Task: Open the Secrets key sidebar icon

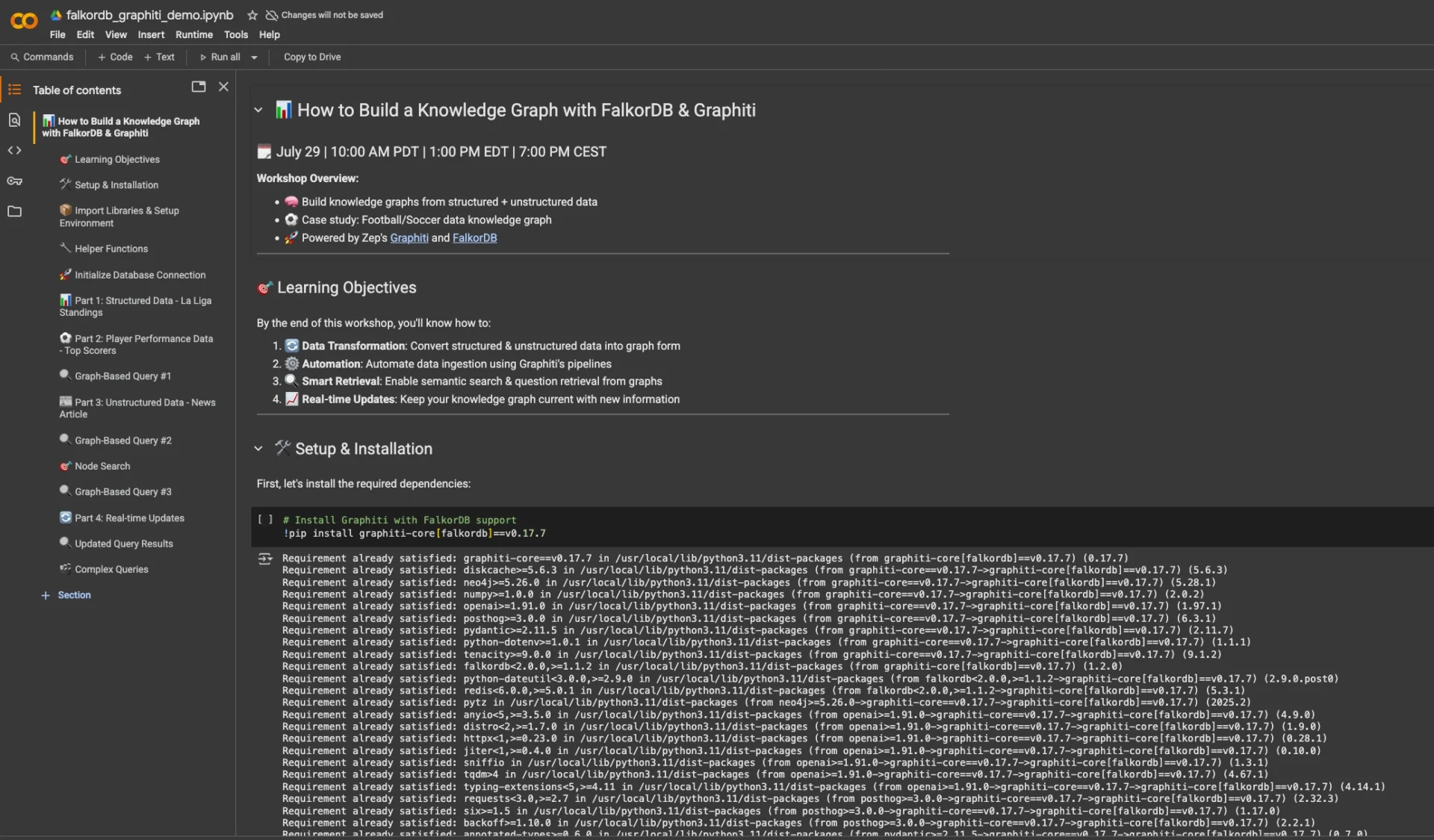Action: pyautogui.click(x=14, y=181)
